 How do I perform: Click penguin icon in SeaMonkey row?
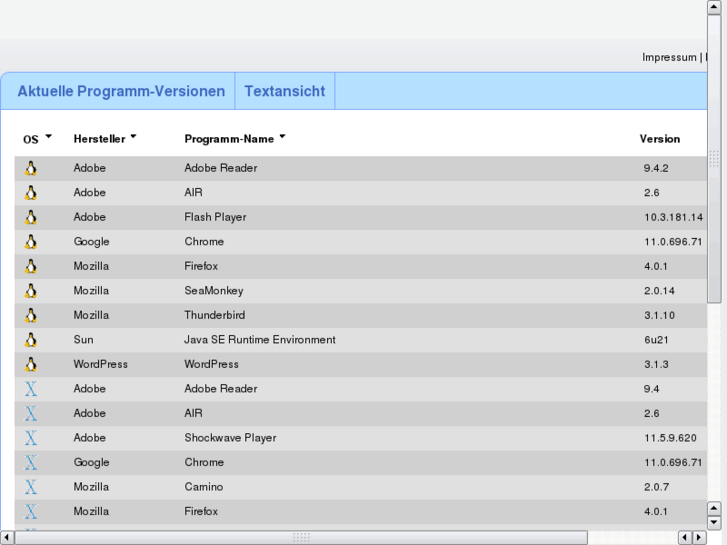pyautogui.click(x=31, y=291)
